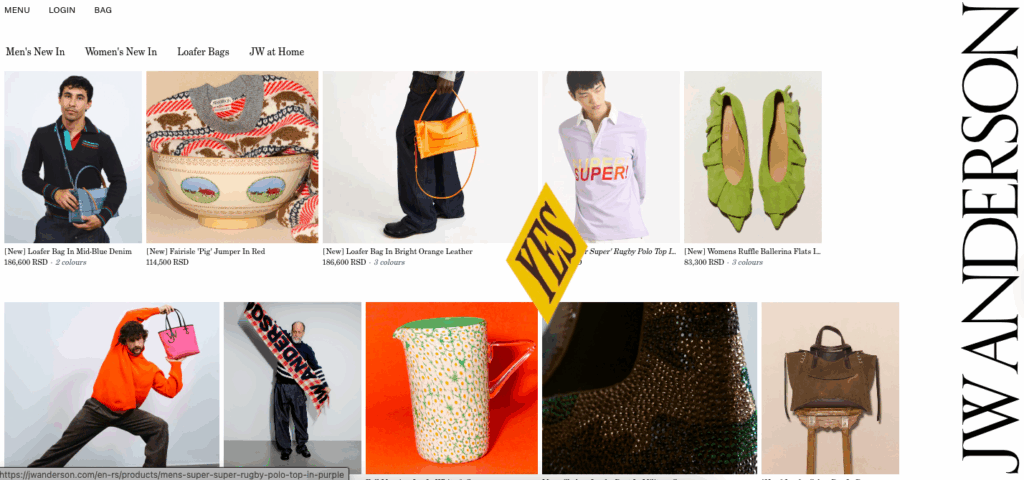
Task: Select Loafer Bag In Bright Orange Leather title
Action: click(397, 251)
